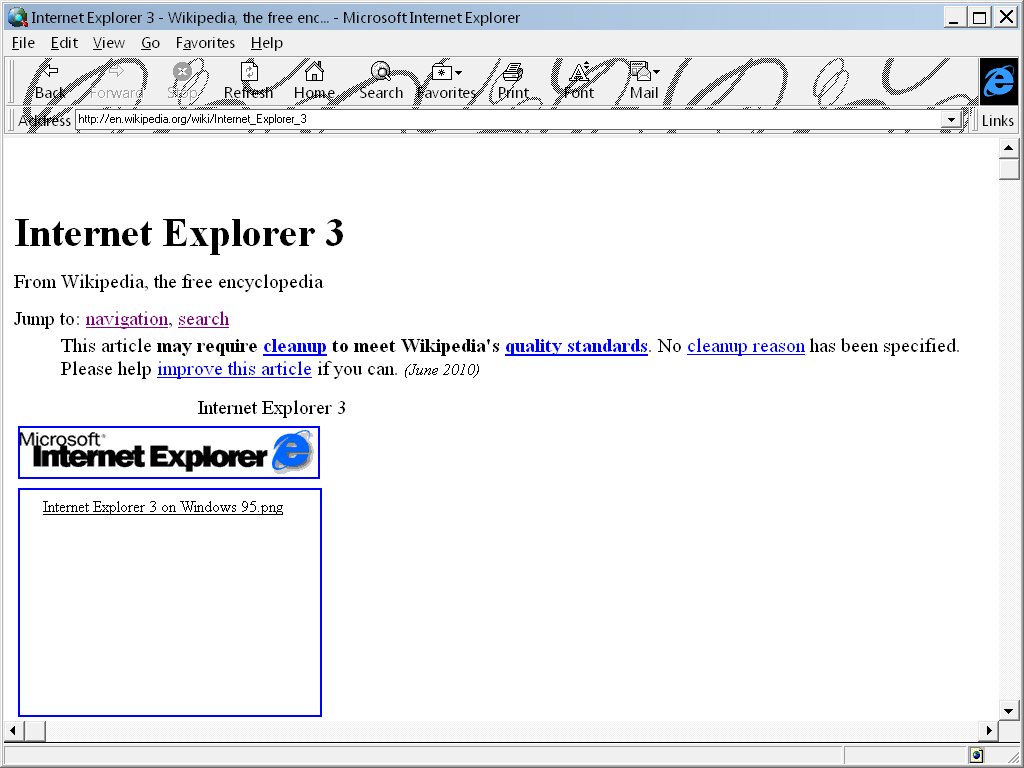Click the status bar globe icon
Viewport: 1024px width, 768px height.
point(975,754)
